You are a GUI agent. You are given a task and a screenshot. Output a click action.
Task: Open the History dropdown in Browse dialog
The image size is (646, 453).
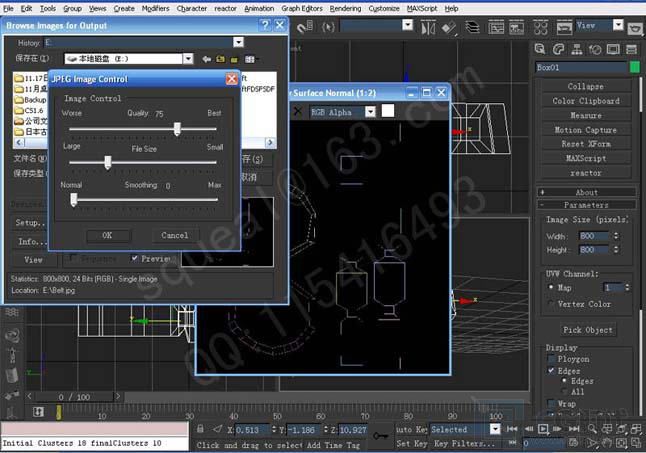(x=238, y=42)
